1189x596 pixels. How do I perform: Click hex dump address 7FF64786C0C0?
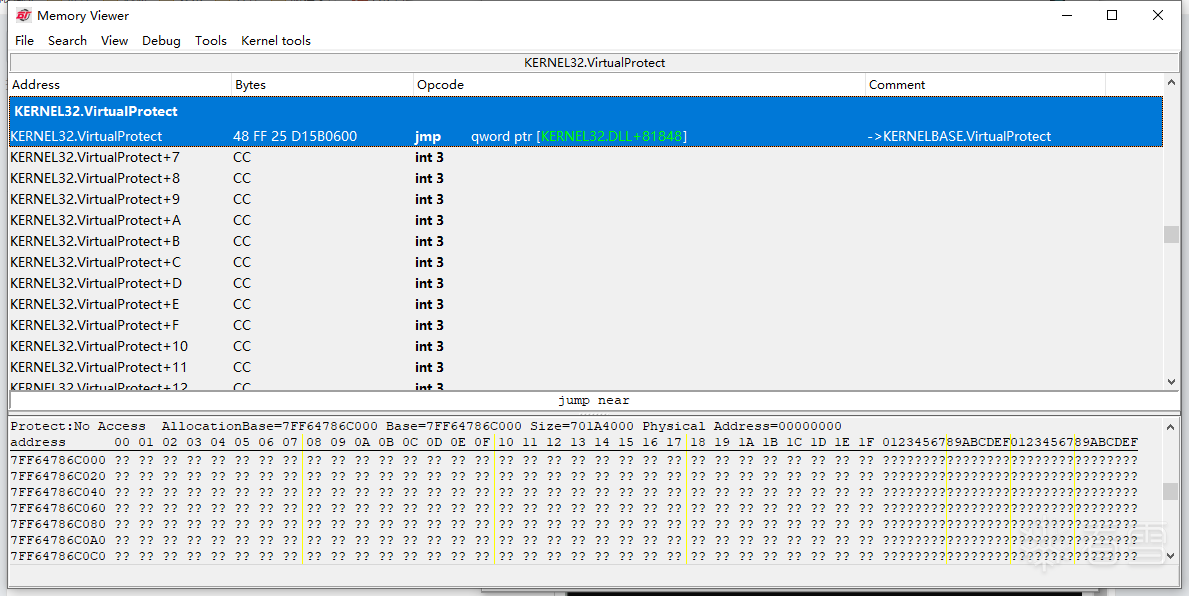pyautogui.click(x=58, y=556)
